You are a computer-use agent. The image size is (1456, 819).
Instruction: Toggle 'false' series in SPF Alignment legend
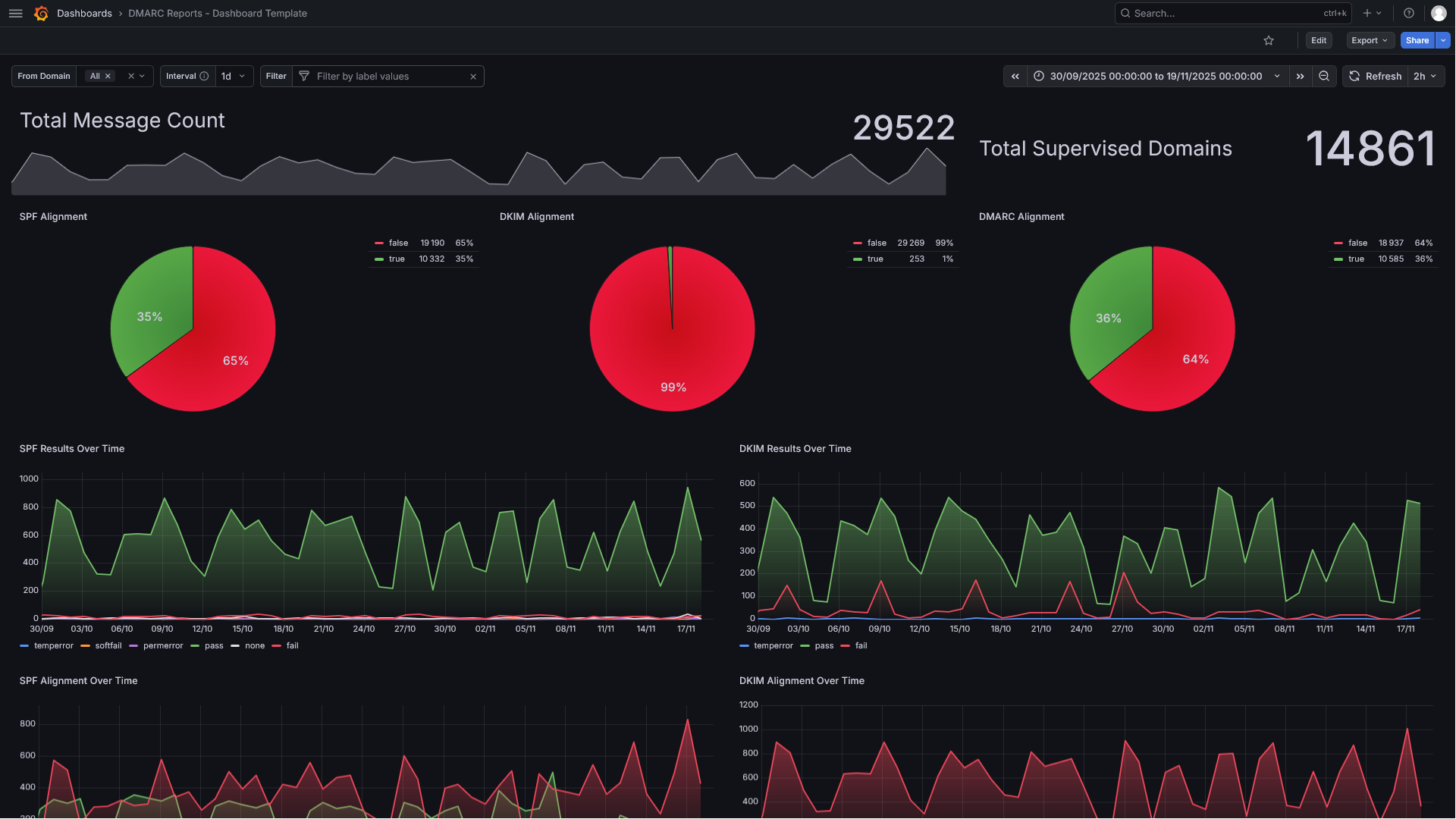click(x=398, y=243)
